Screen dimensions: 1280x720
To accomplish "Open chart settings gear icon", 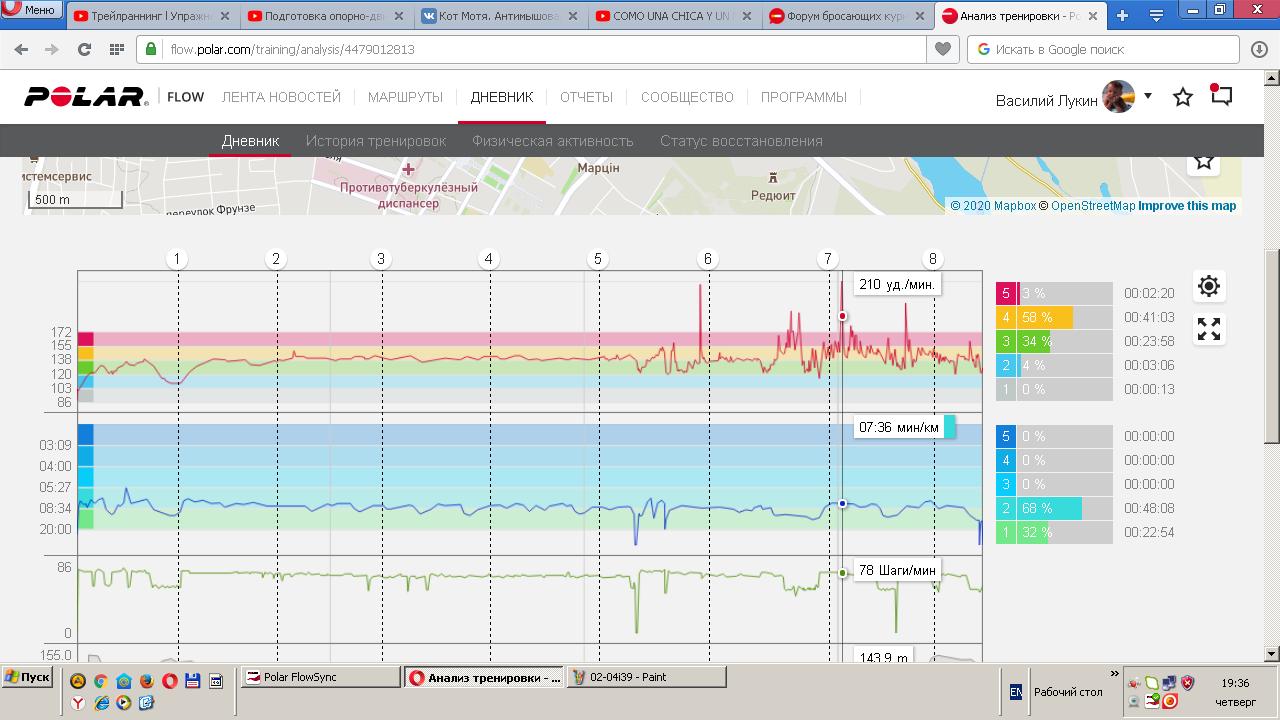I will click(1208, 287).
